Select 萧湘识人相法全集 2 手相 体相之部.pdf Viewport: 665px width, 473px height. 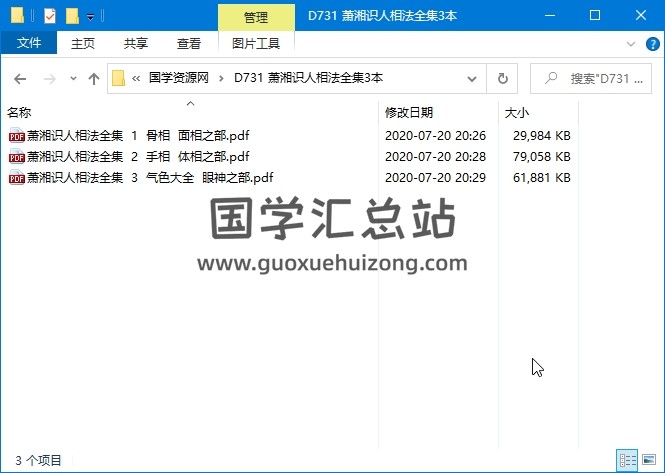(138, 157)
